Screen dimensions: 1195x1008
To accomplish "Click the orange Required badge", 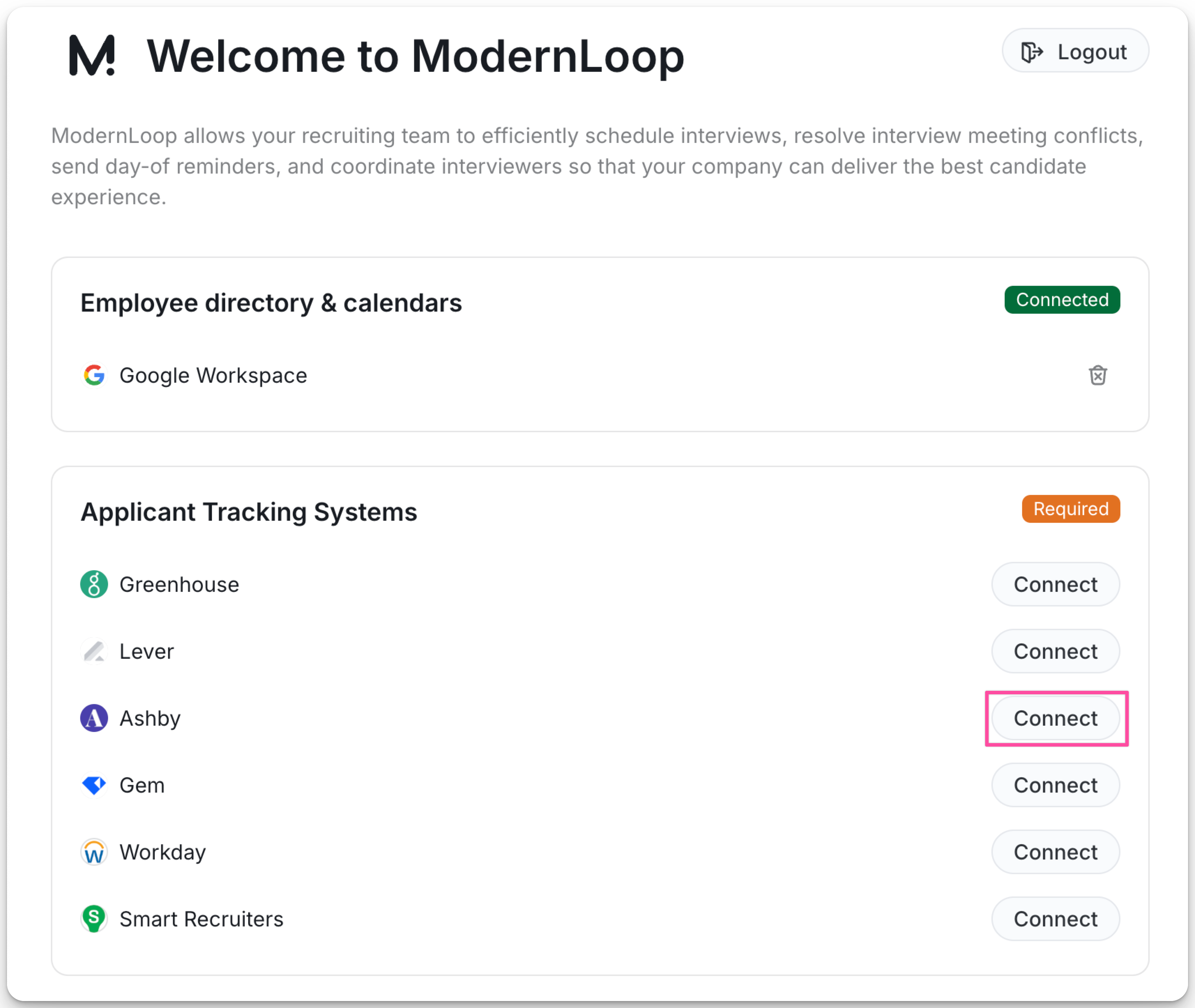I will [x=1071, y=509].
